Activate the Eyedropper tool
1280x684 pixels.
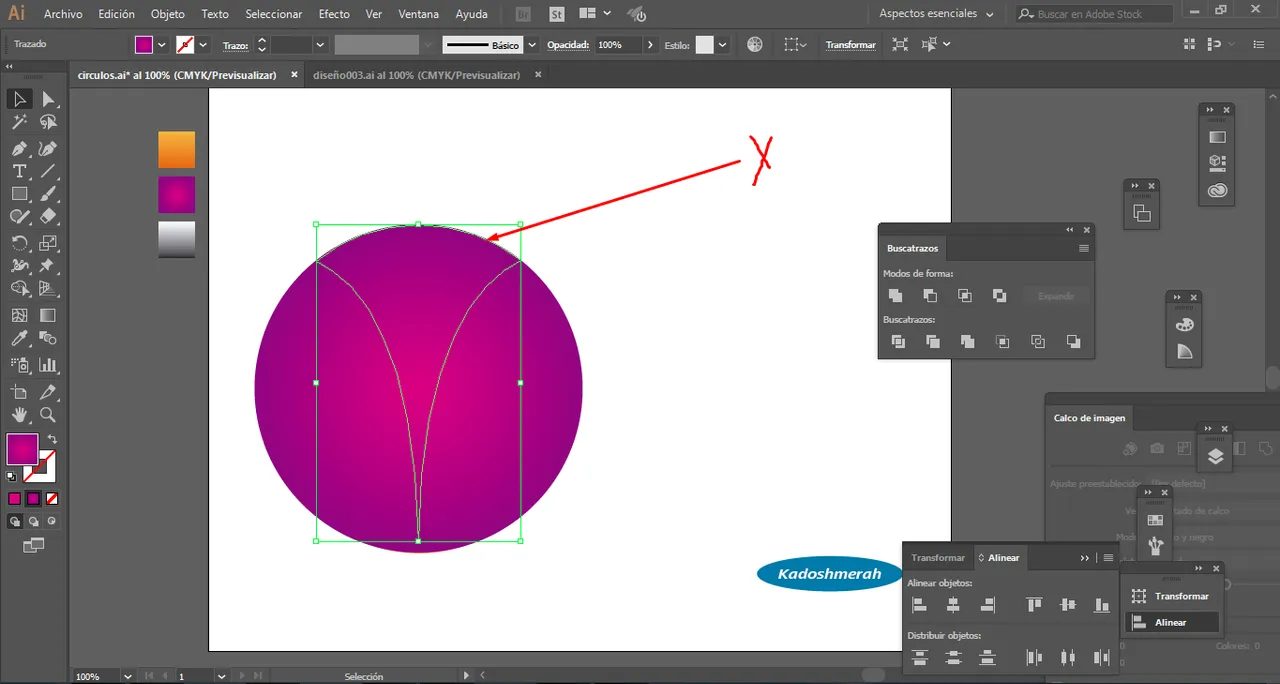pos(19,340)
